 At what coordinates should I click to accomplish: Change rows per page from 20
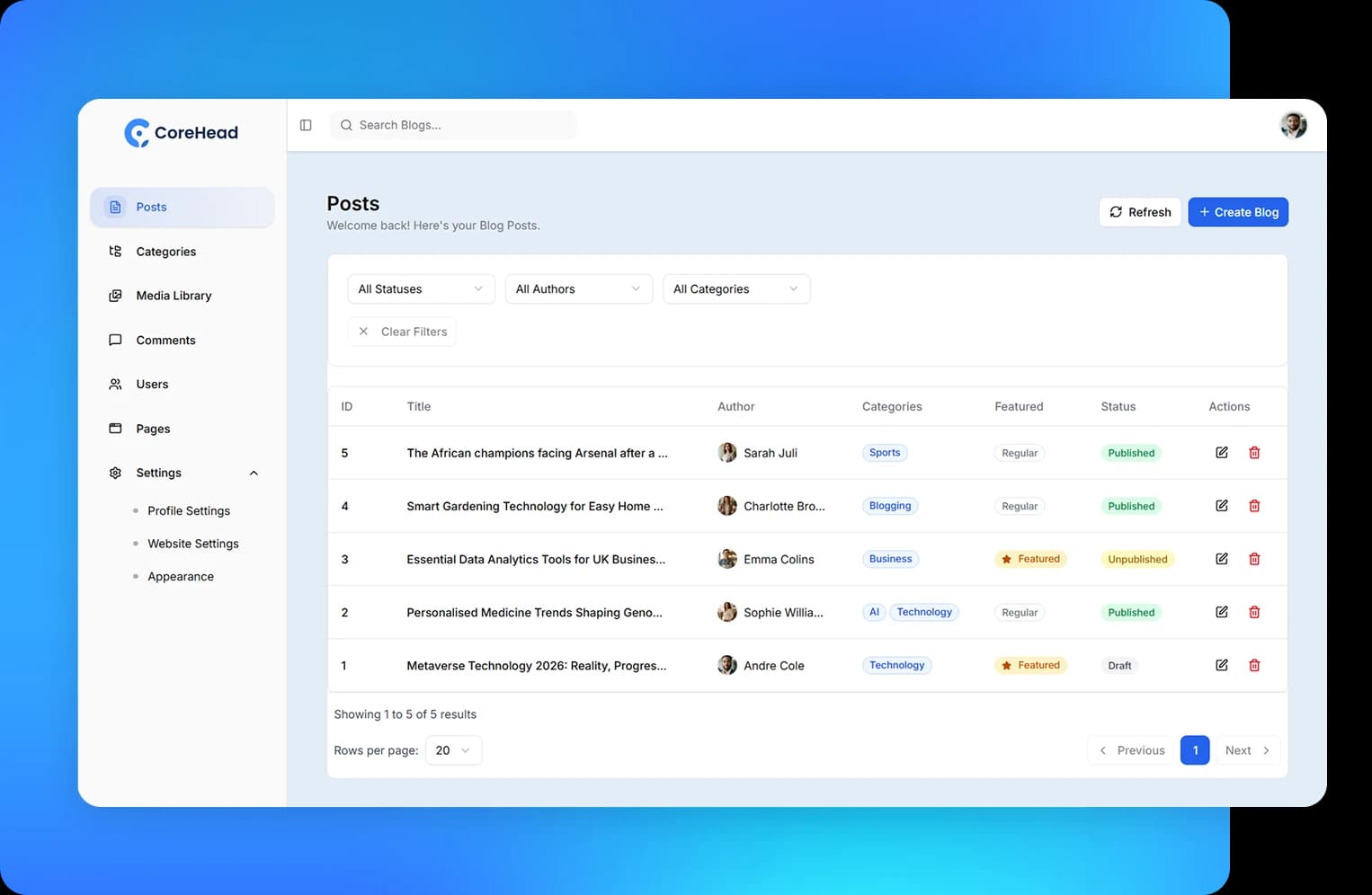pos(453,749)
